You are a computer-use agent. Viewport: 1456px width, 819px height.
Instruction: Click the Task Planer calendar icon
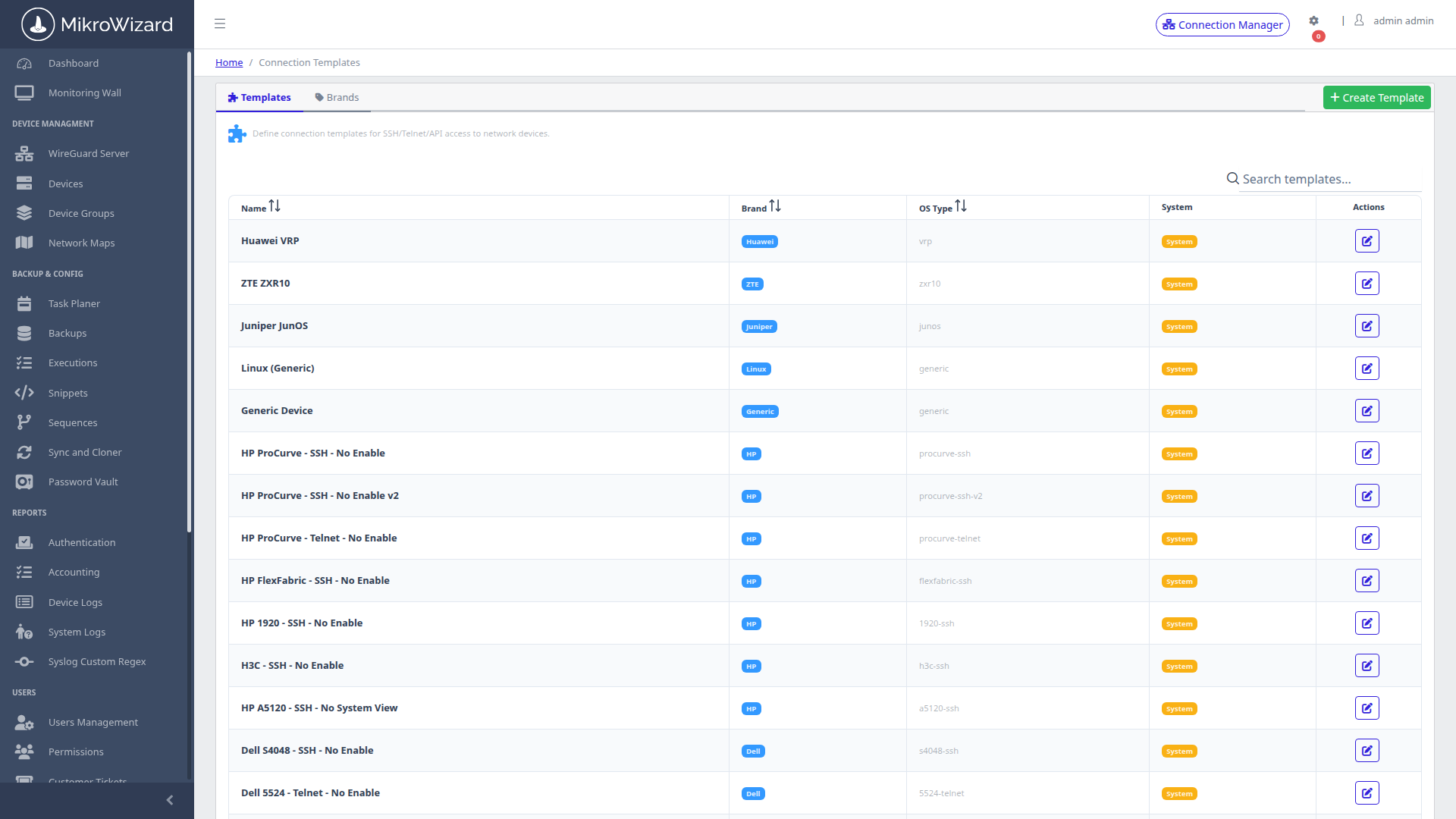[x=24, y=303]
